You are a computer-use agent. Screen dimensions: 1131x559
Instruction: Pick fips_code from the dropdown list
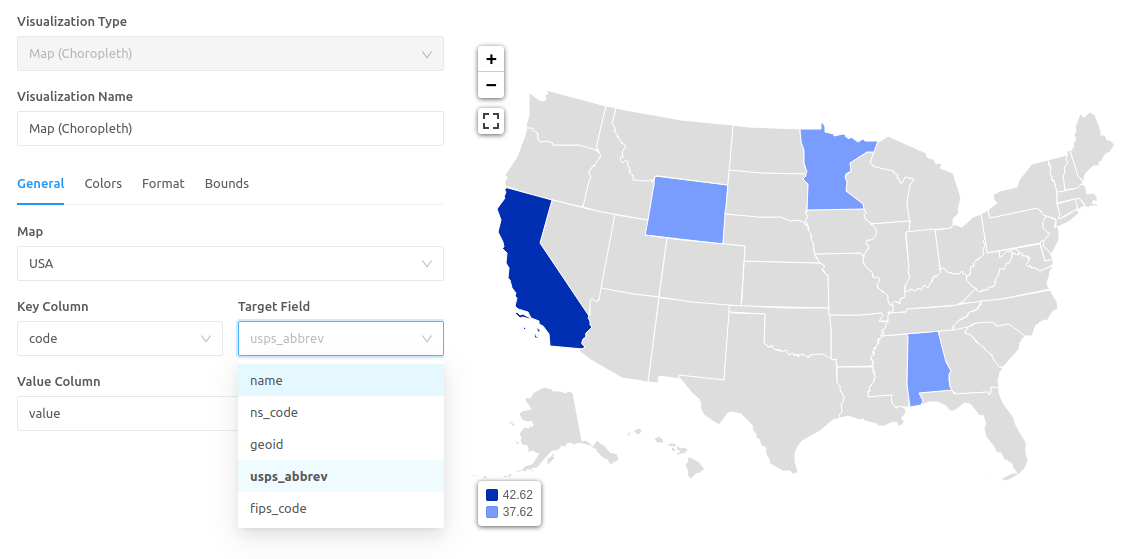pyautogui.click(x=340, y=509)
